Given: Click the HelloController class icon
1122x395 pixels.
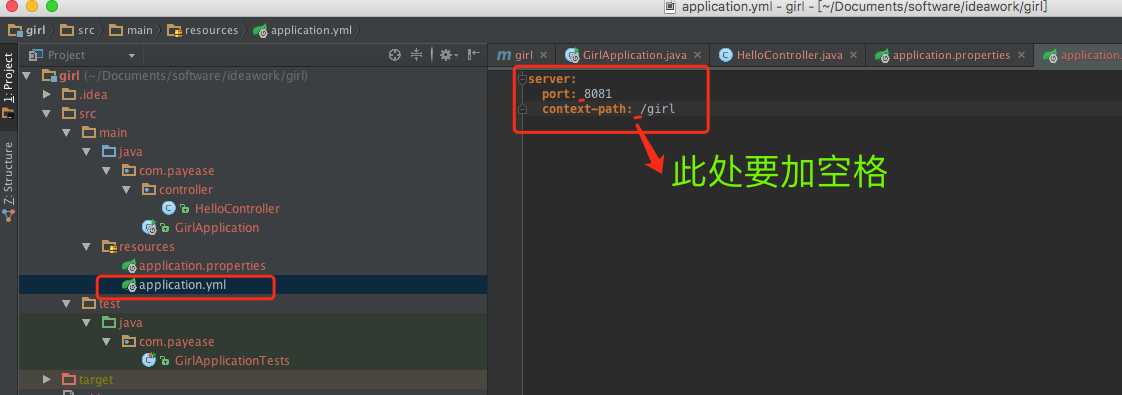Looking at the screenshot, I should tap(169, 208).
